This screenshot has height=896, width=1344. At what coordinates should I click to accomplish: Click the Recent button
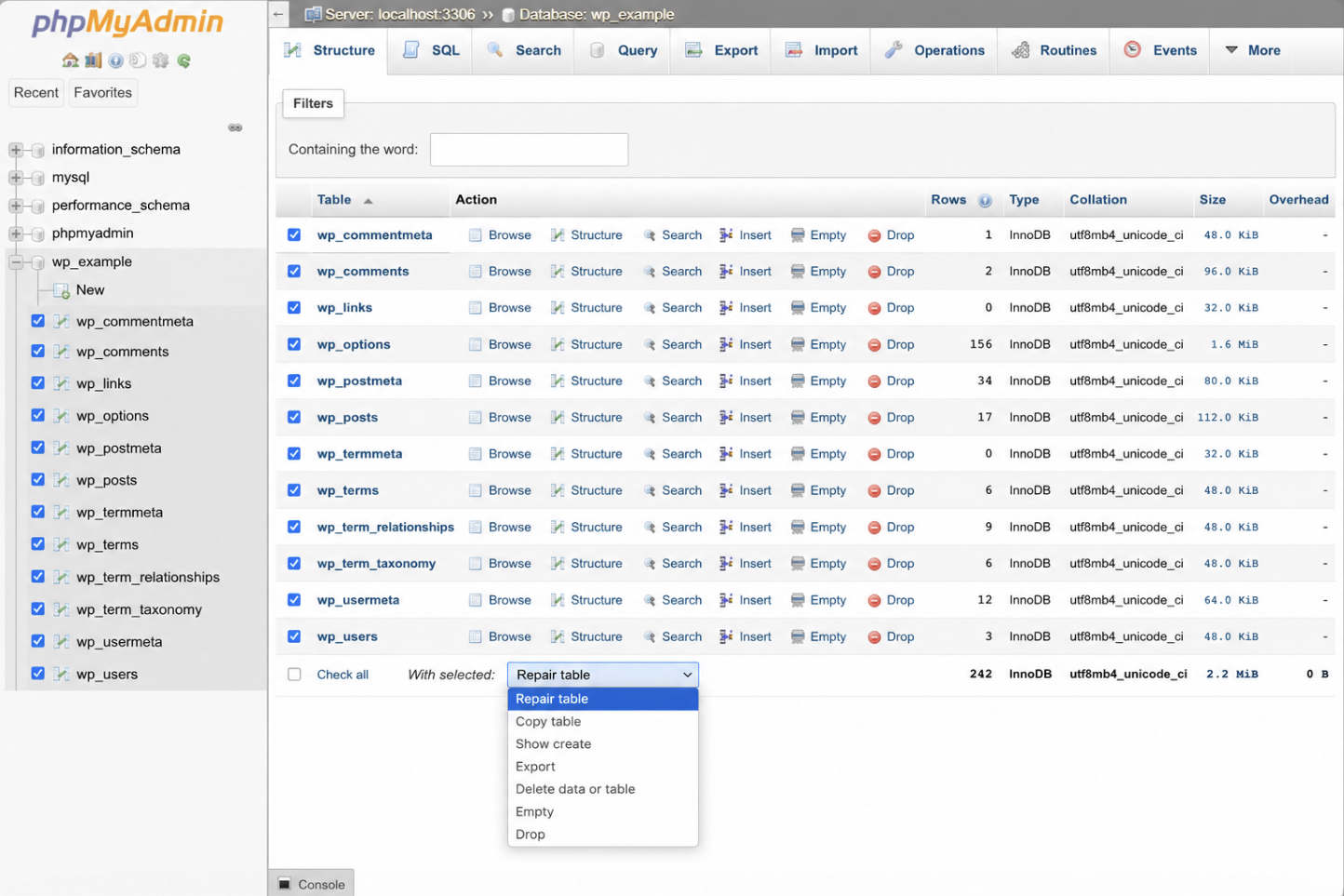36,92
